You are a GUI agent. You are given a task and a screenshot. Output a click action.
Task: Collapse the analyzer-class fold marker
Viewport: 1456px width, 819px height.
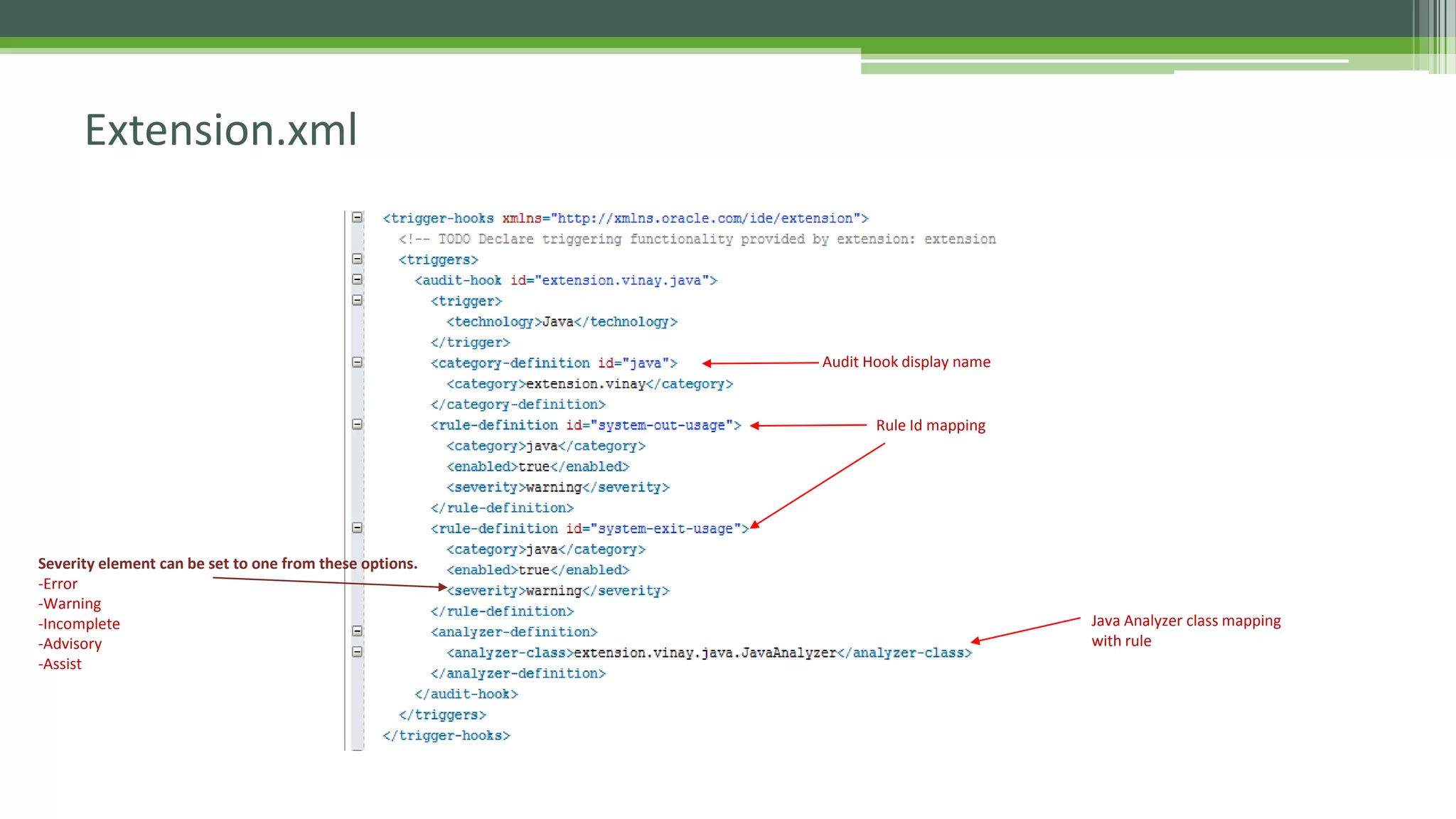[x=358, y=651]
